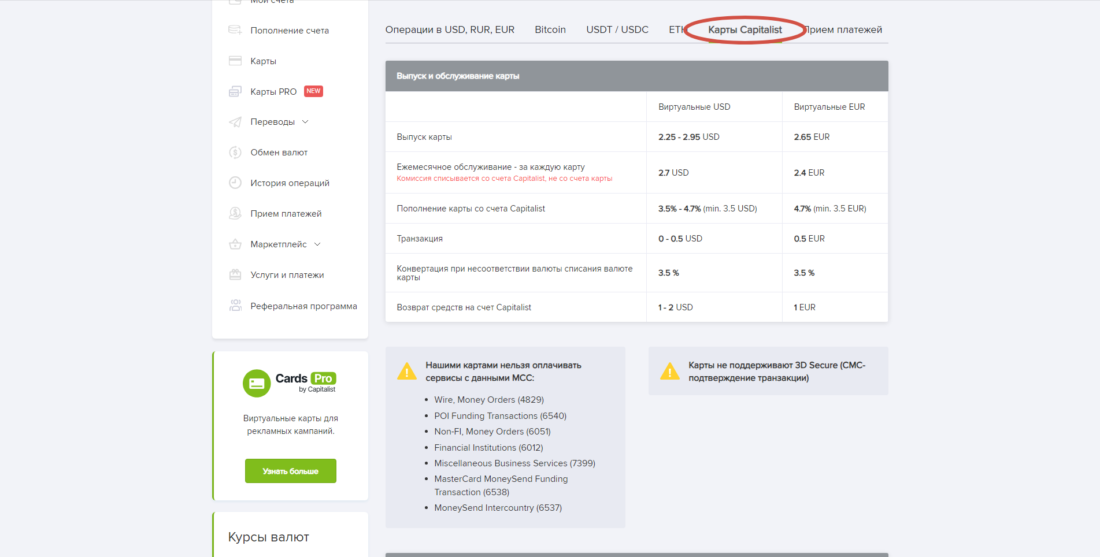Click MoneySend Intercountry (6537) item
Image resolution: width=1100 pixels, height=557 pixels.
[498, 507]
